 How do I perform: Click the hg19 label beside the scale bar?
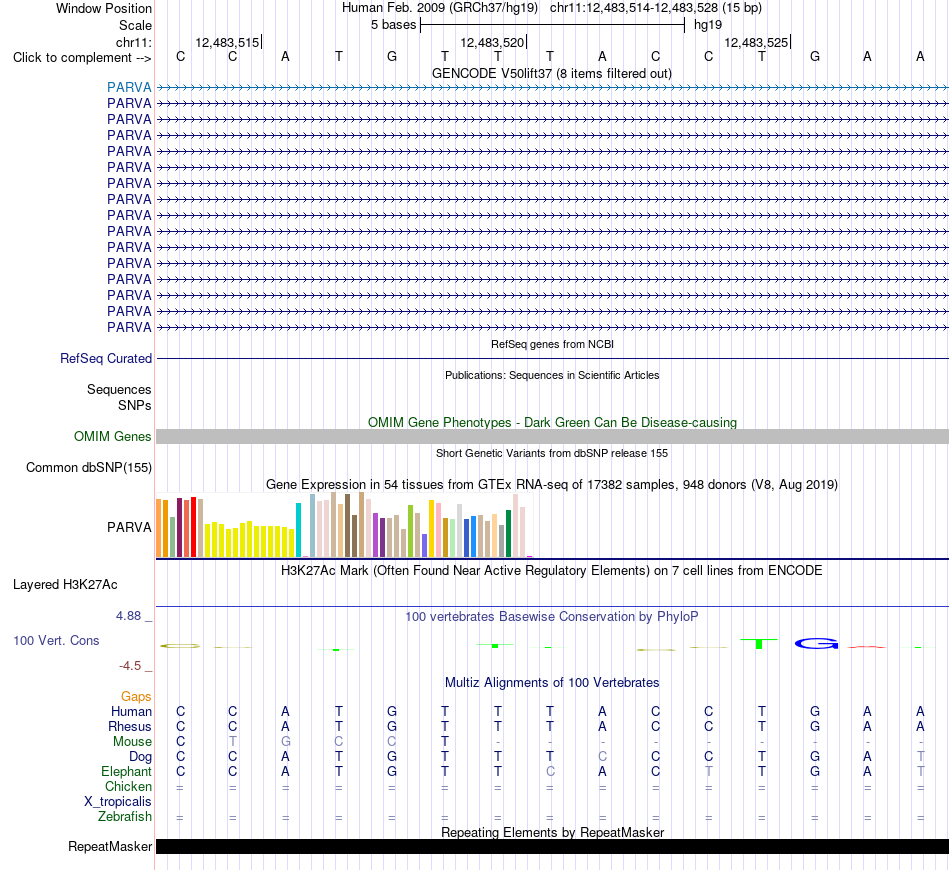[708, 25]
